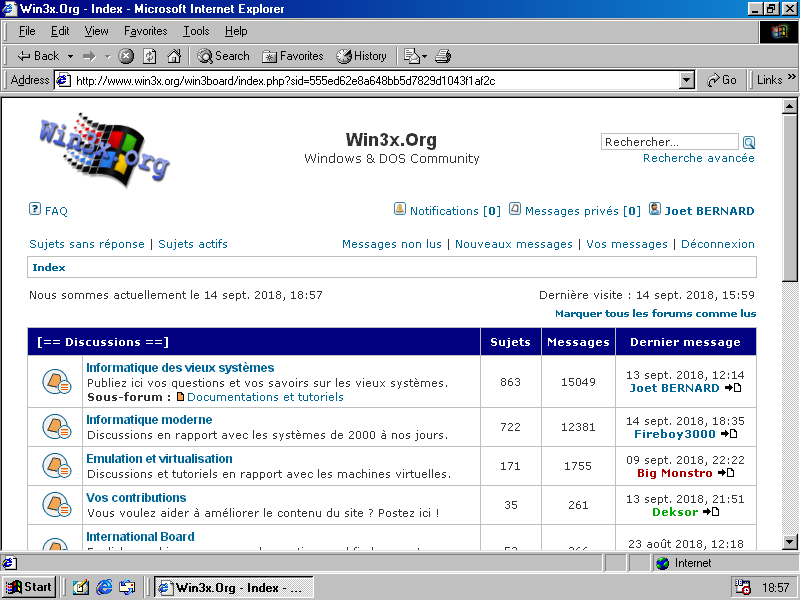Open the History toolbar panel

click(x=361, y=56)
